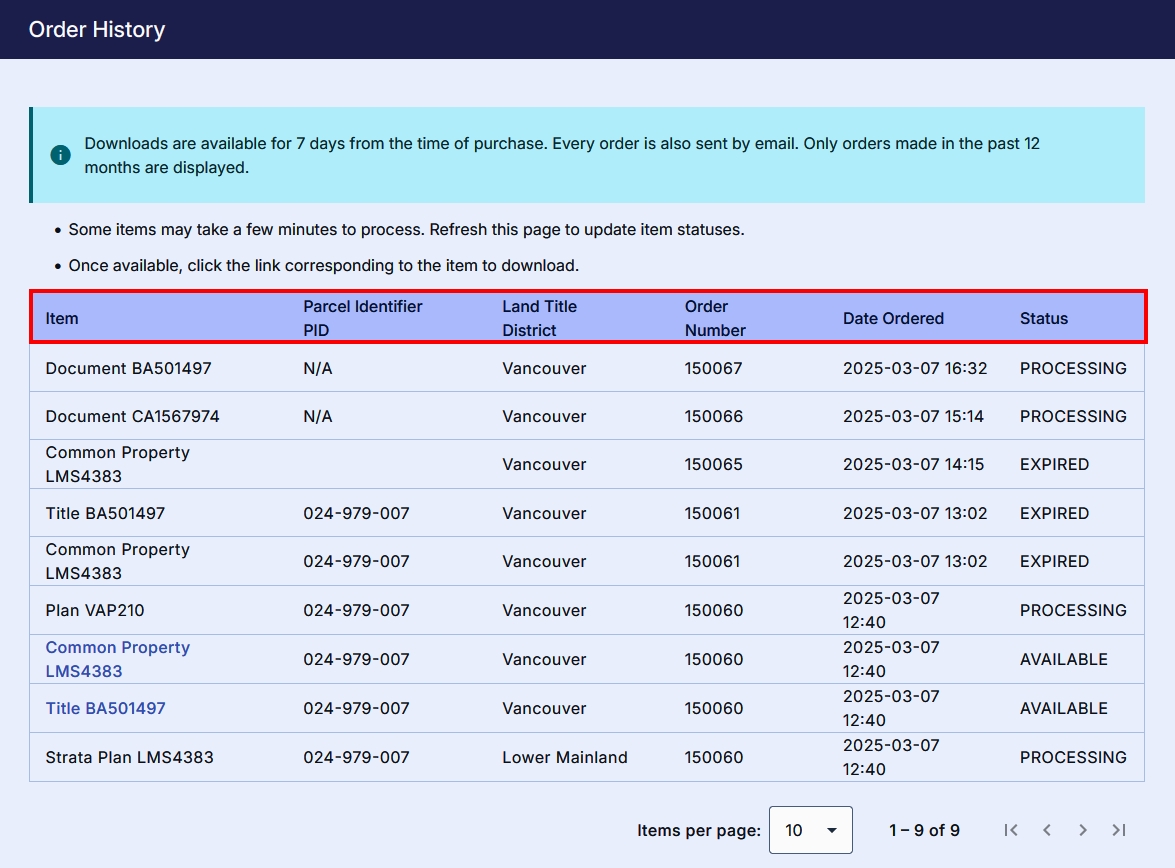Click the Plan VAP210 item
This screenshot has height=868, width=1175.
point(94,610)
